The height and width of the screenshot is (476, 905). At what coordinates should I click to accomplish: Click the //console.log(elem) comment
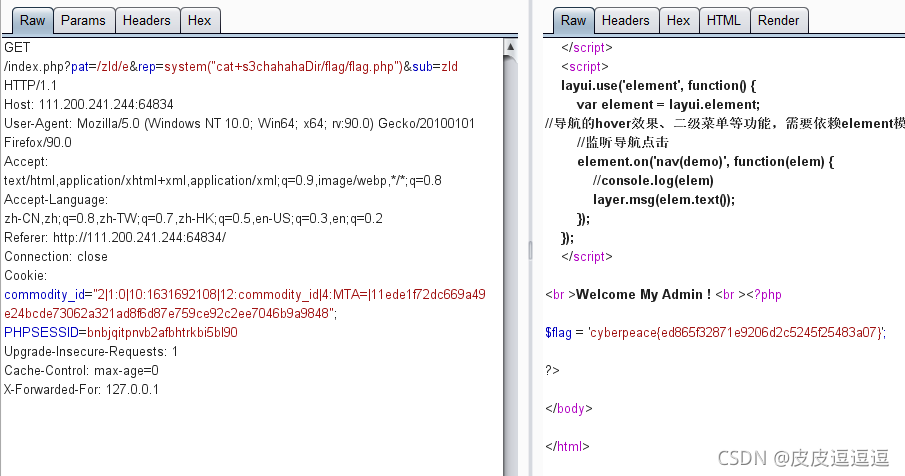[653, 181]
